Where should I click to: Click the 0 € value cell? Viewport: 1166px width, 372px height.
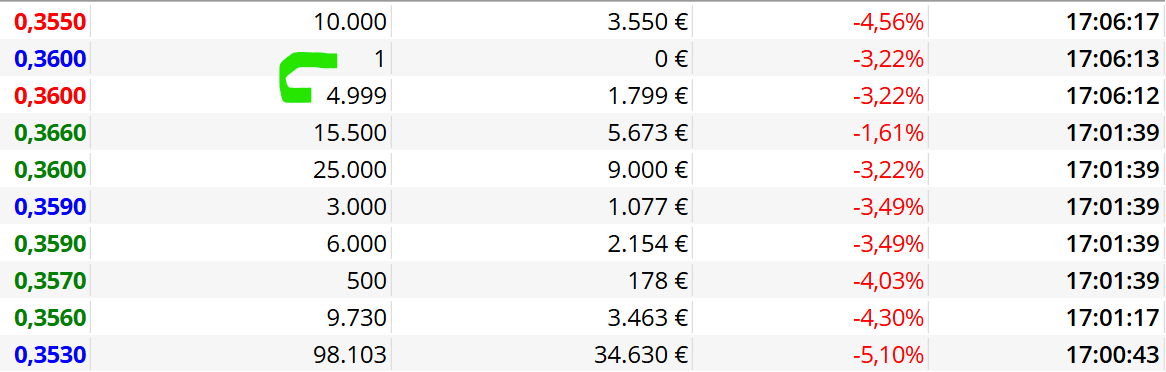pos(671,59)
